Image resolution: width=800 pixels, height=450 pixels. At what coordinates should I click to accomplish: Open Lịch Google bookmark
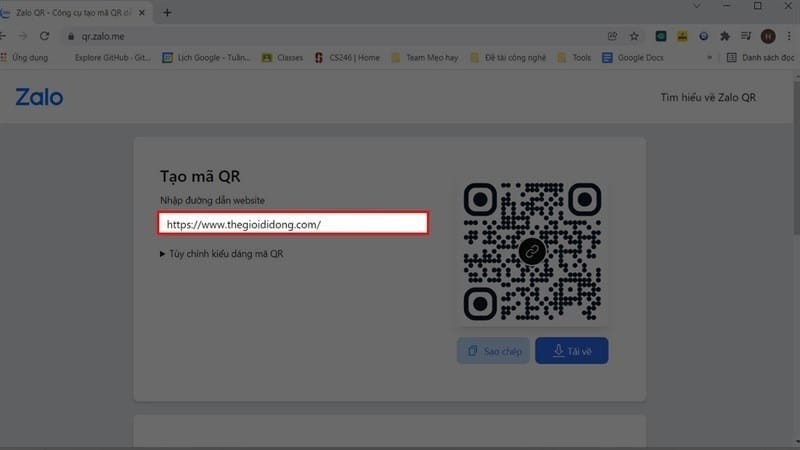(x=206, y=58)
